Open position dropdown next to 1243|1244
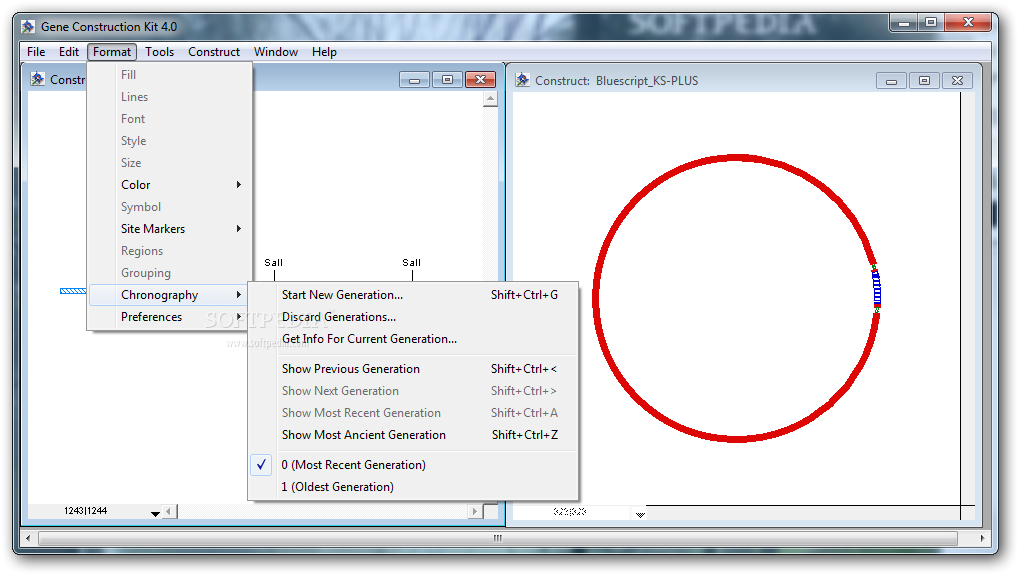The width and height of the screenshot is (1019, 575). pyautogui.click(x=155, y=513)
